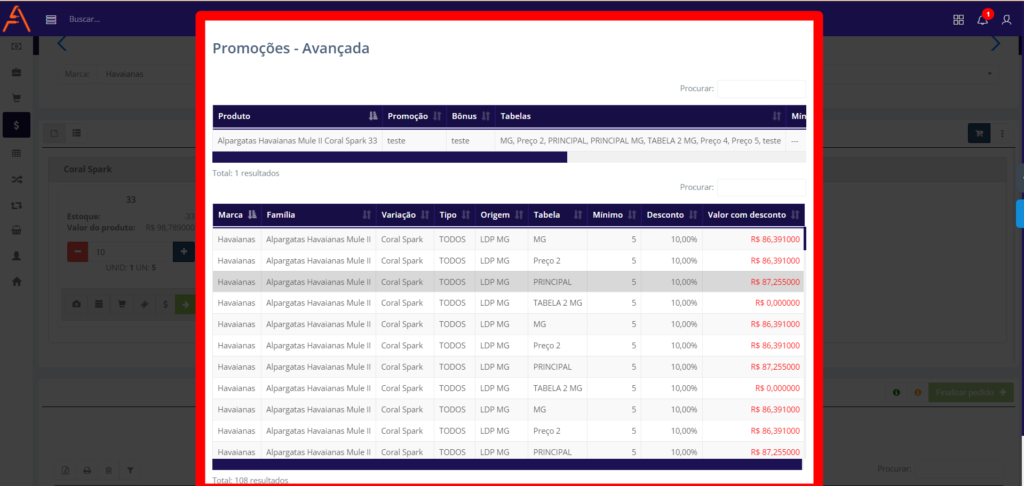The height and width of the screenshot is (486, 1024).
Task: Click the upper table horizontal scrollbar
Action: coord(390,157)
